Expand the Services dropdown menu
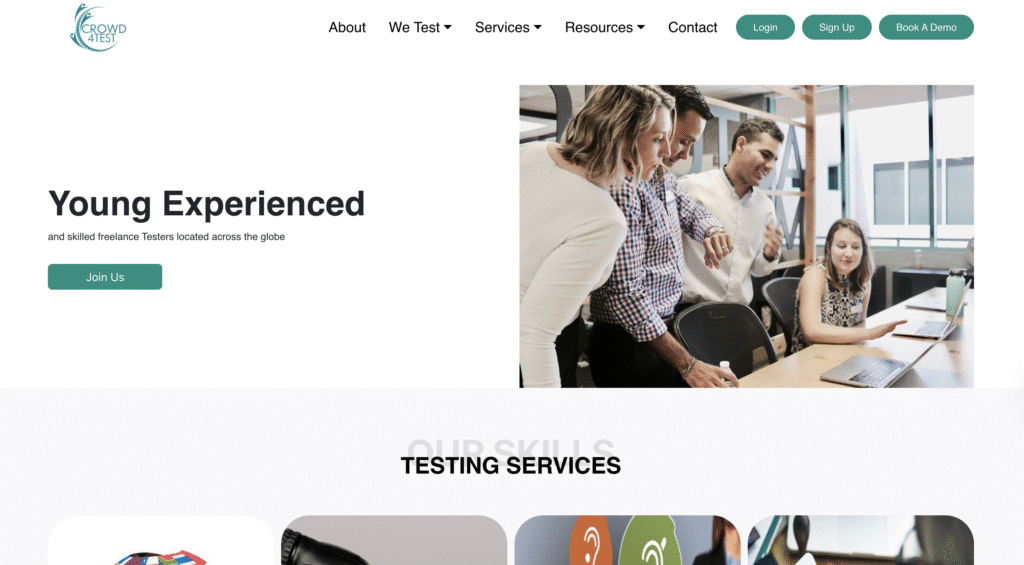This screenshot has width=1024, height=565. [508, 27]
